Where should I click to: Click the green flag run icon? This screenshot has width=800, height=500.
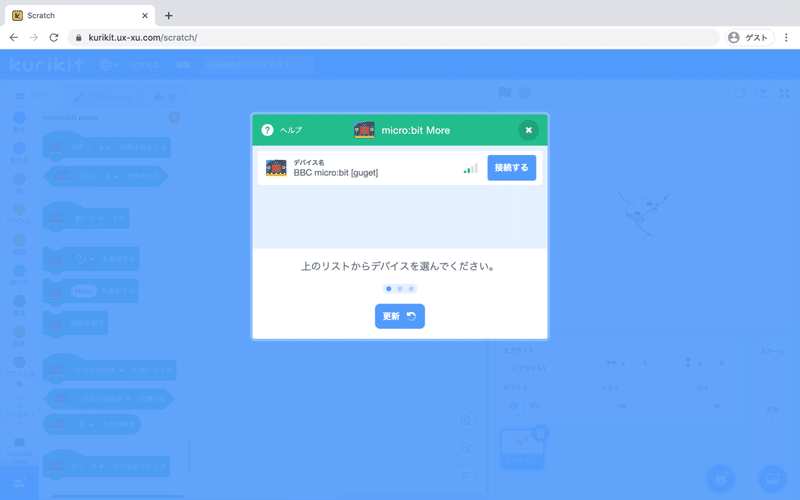pyautogui.click(x=505, y=93)
